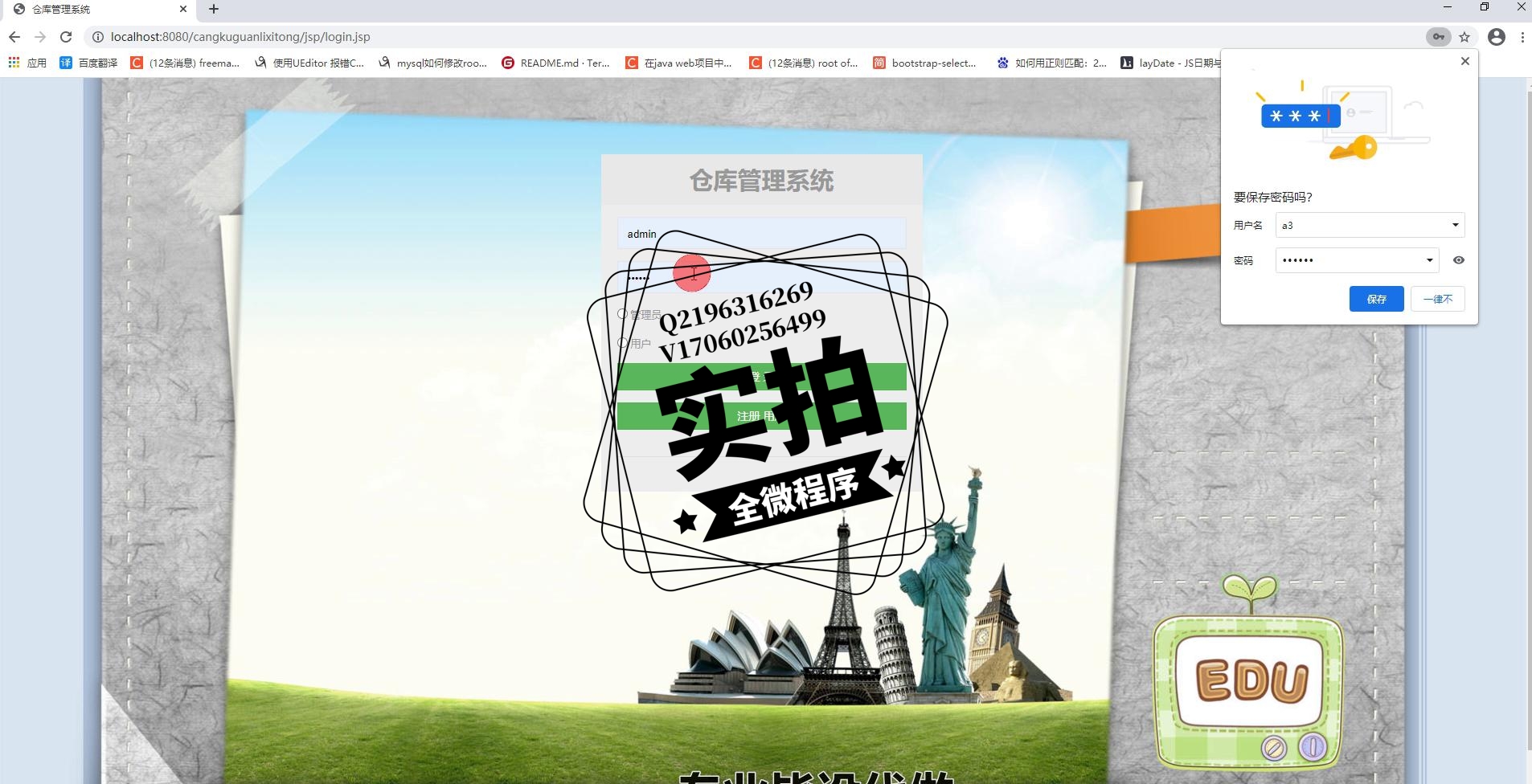Viewport: 1532px width, 784px height.
Task: Click the admin username field
Action: pyautogui.click(x=761, y=234)
